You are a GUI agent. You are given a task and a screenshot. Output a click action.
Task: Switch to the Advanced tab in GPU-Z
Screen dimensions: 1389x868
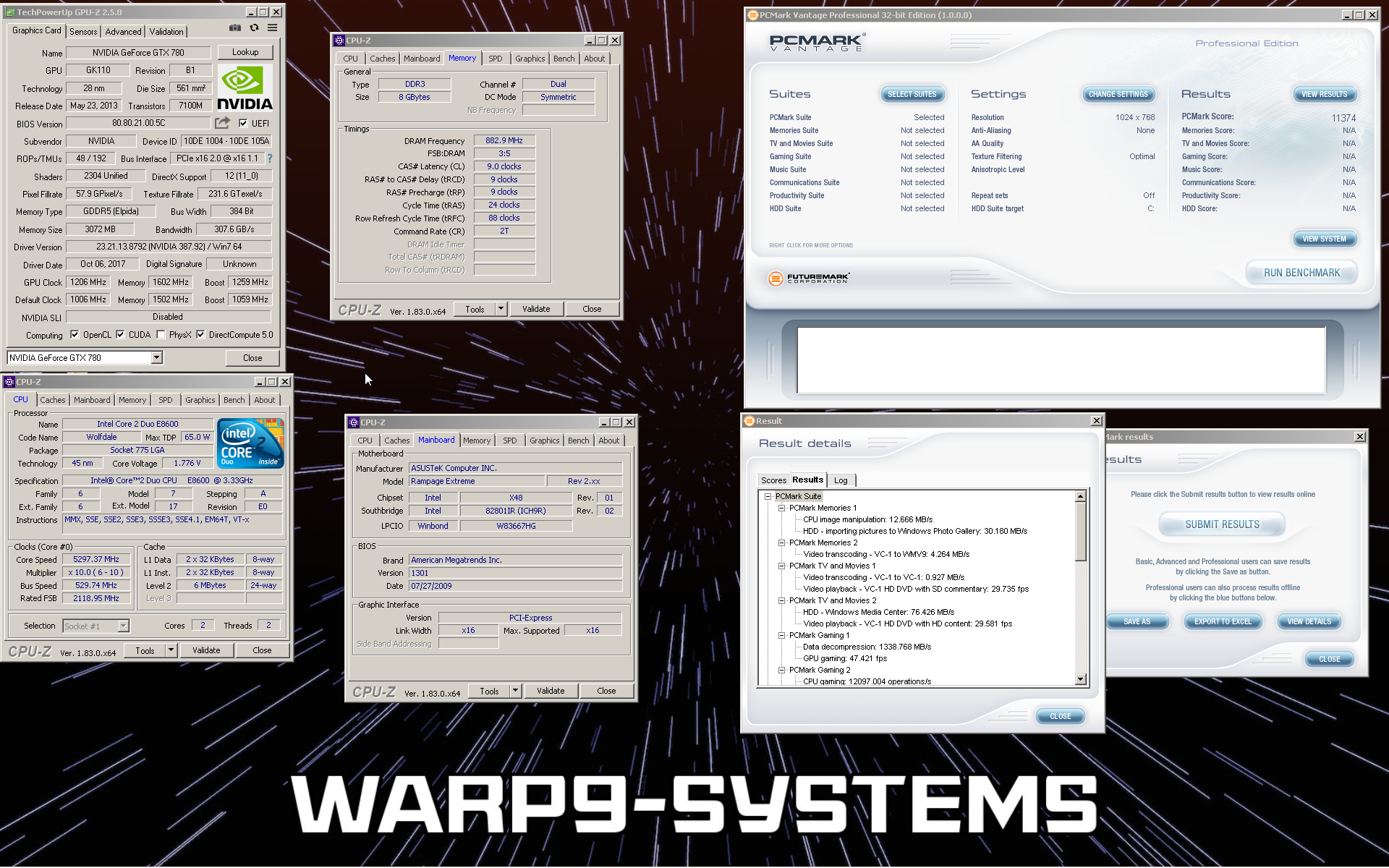click(123, 32)
